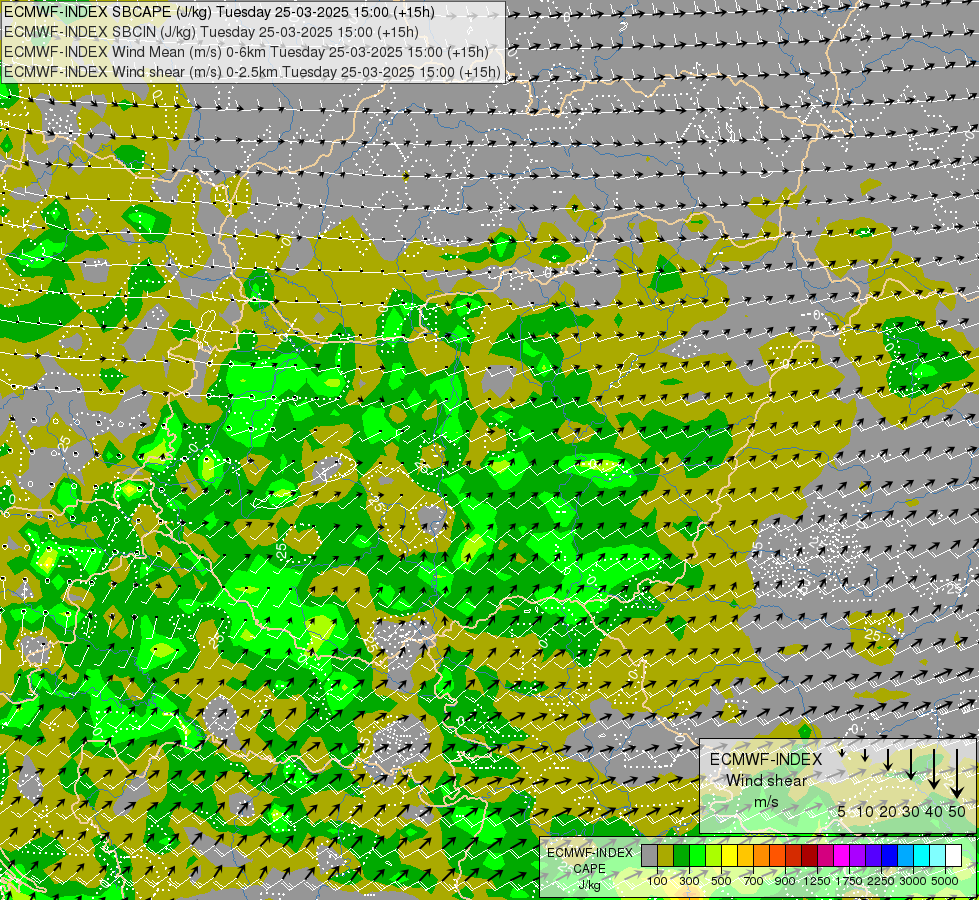
Task: Click the 20 m/s wind shear arrow
Action: (888, 759)
